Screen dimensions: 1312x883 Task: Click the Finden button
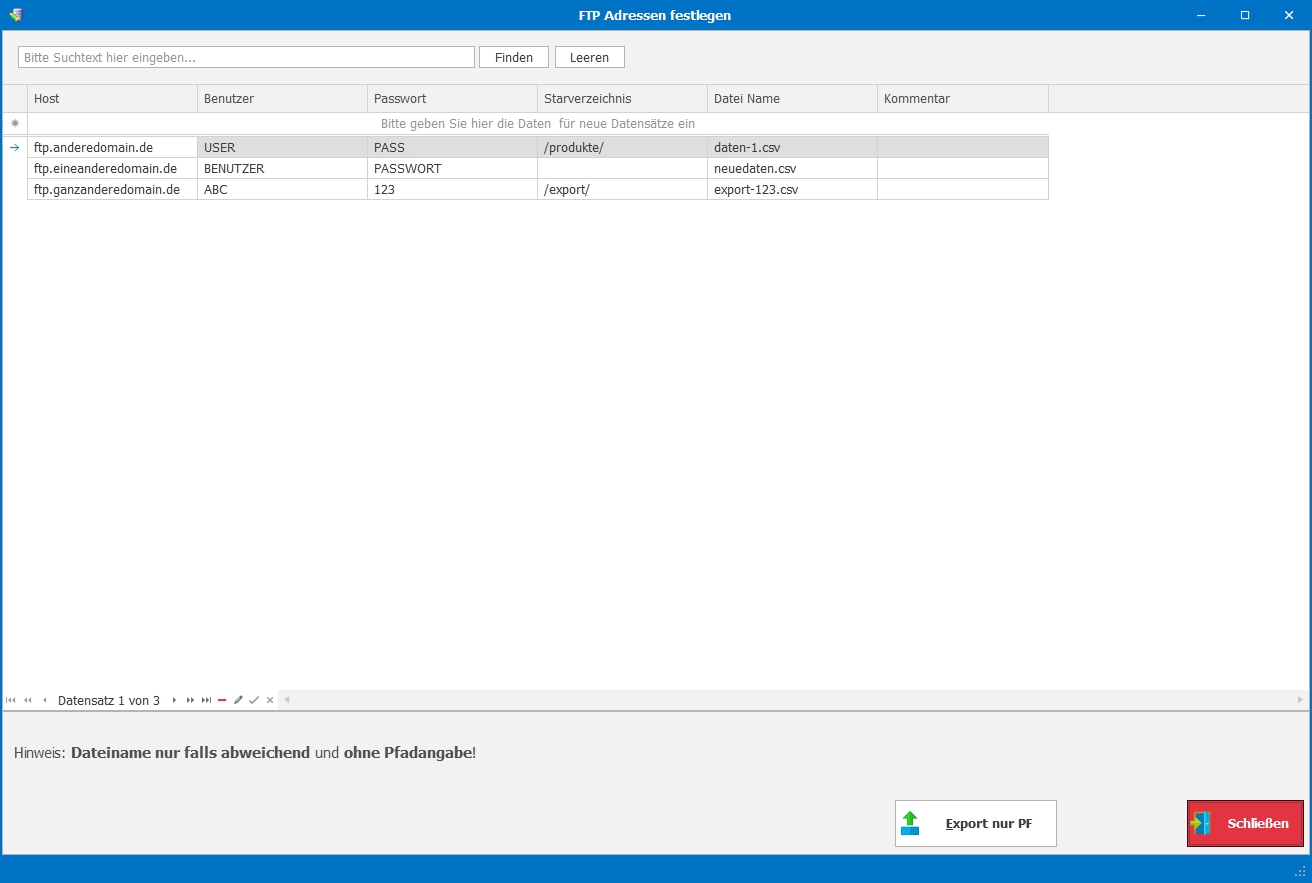(x=514, y=57)
